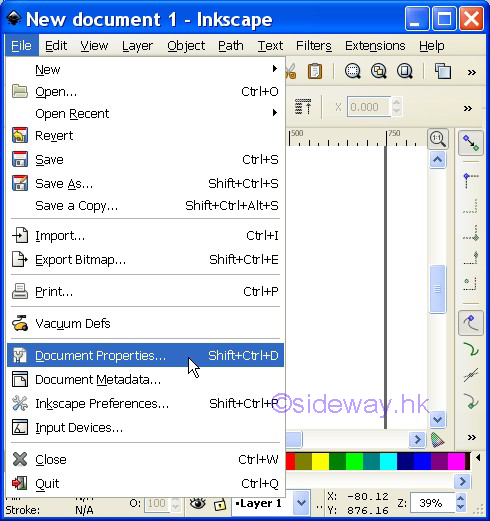
Task: Click the Revert icon in File menu
Action: [20, 135]
